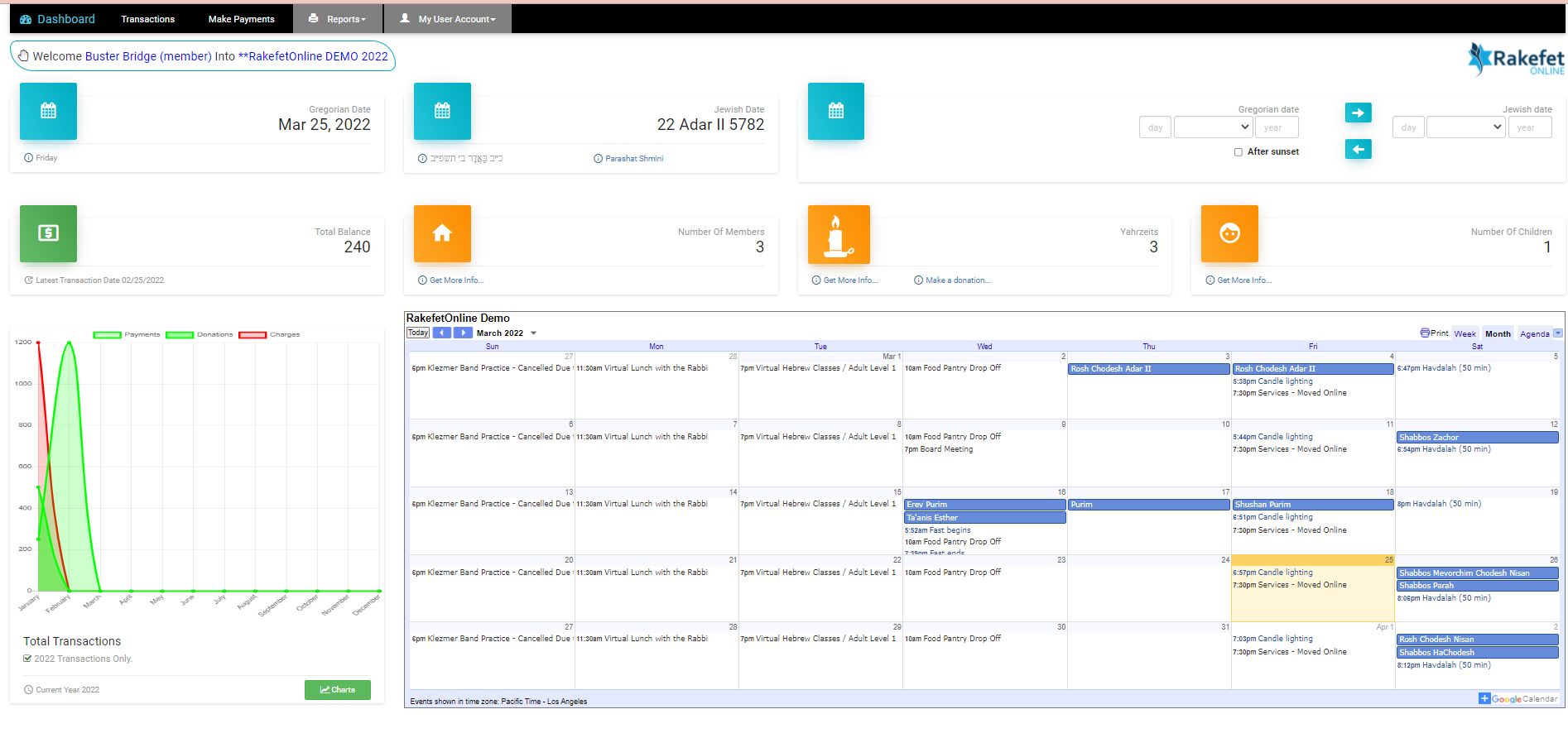1568x738 pixels.
Task: Add to Google Calendar plus icon
Action: pos(1484,699)
